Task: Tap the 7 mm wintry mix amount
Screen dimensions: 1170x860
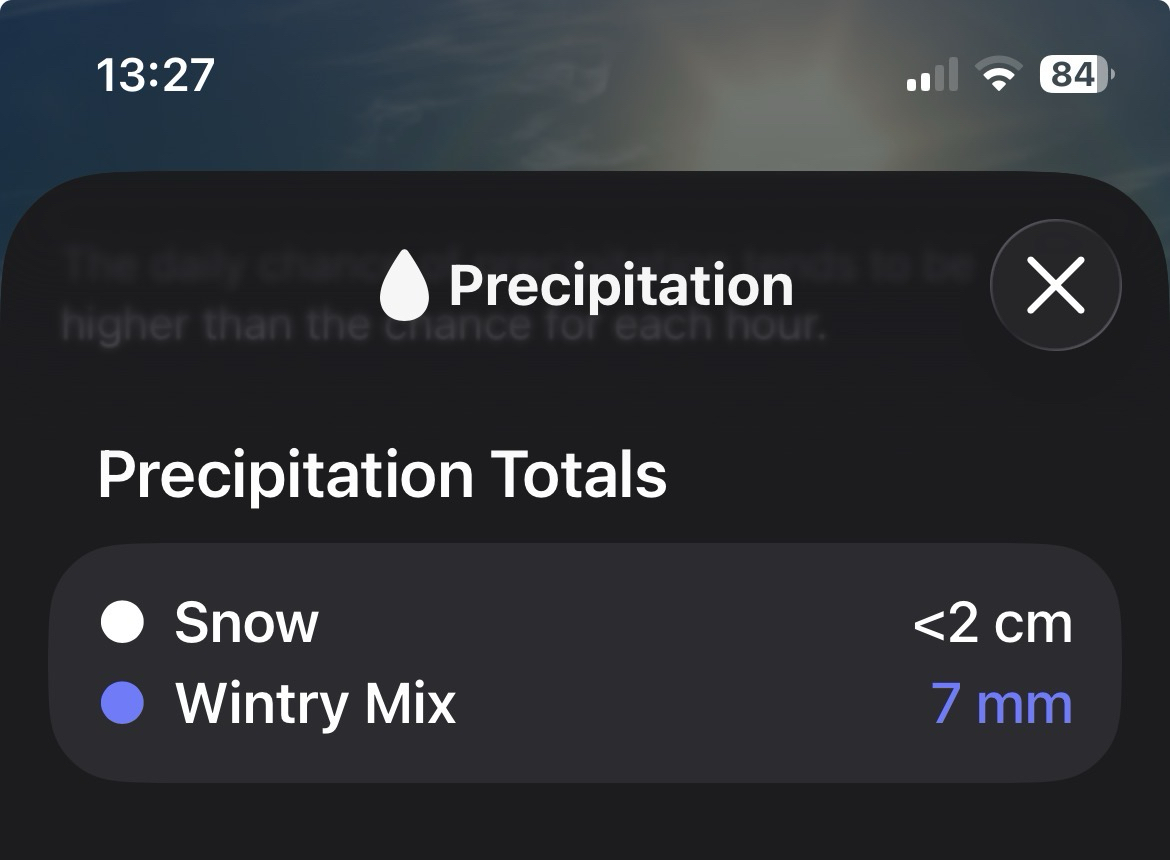Action: click(x=1001, y=703)
